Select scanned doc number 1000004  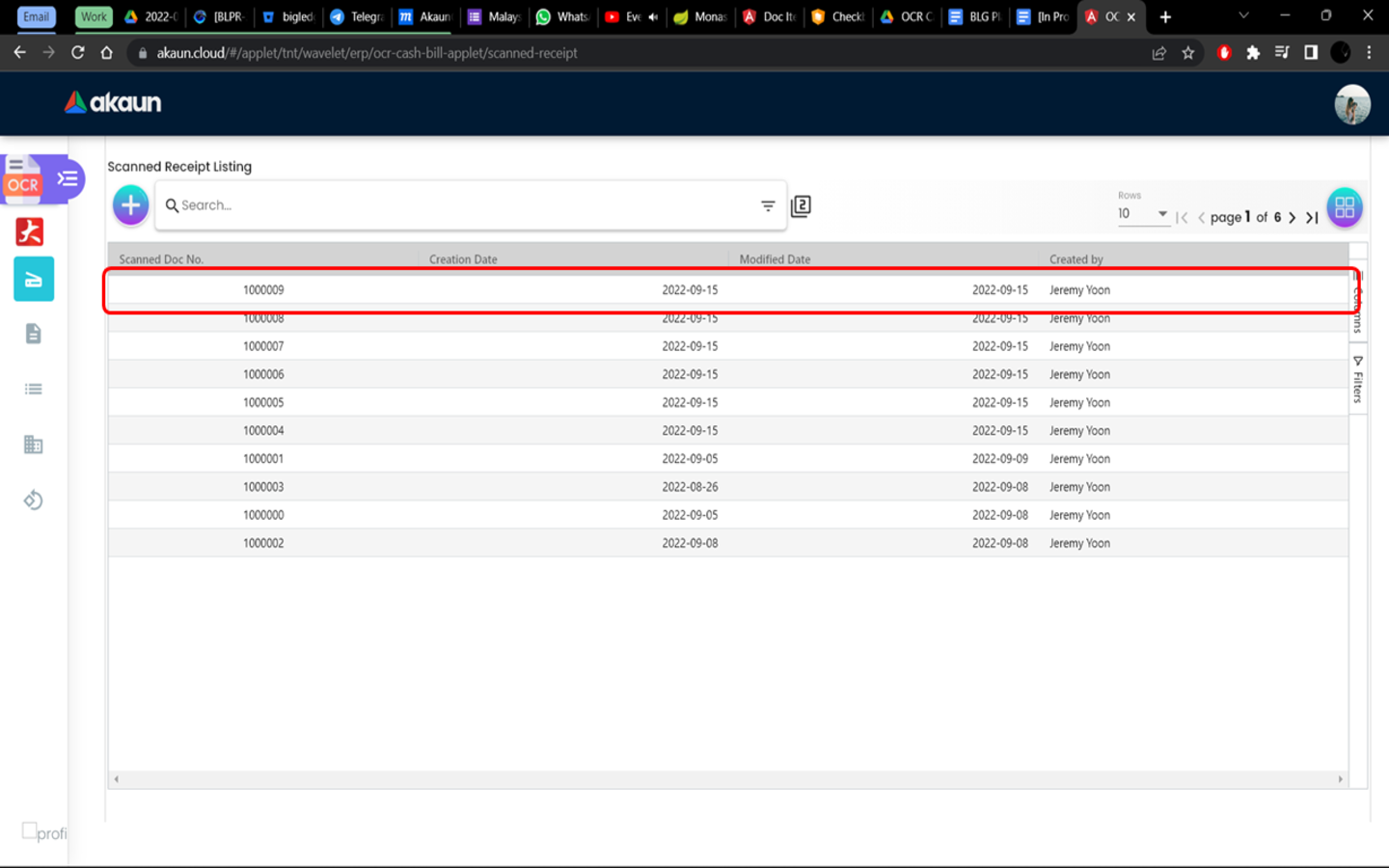pos(263,431)
